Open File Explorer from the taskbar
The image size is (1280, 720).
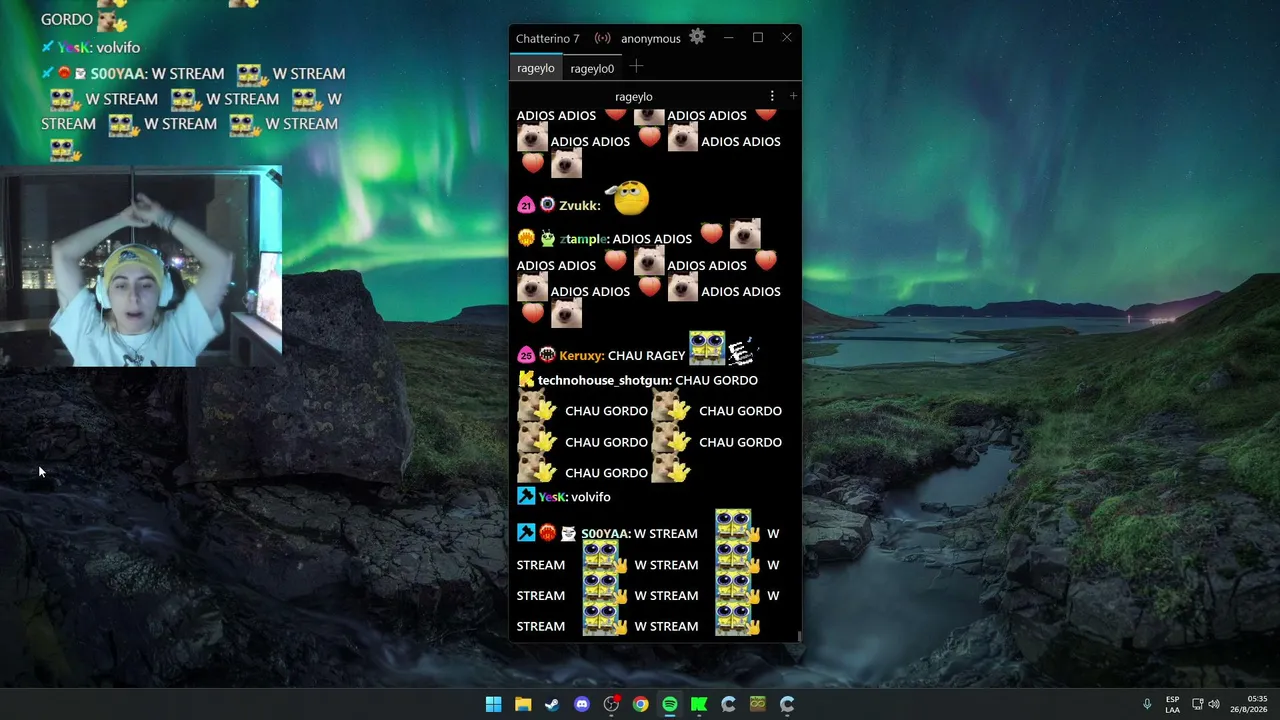523,705
